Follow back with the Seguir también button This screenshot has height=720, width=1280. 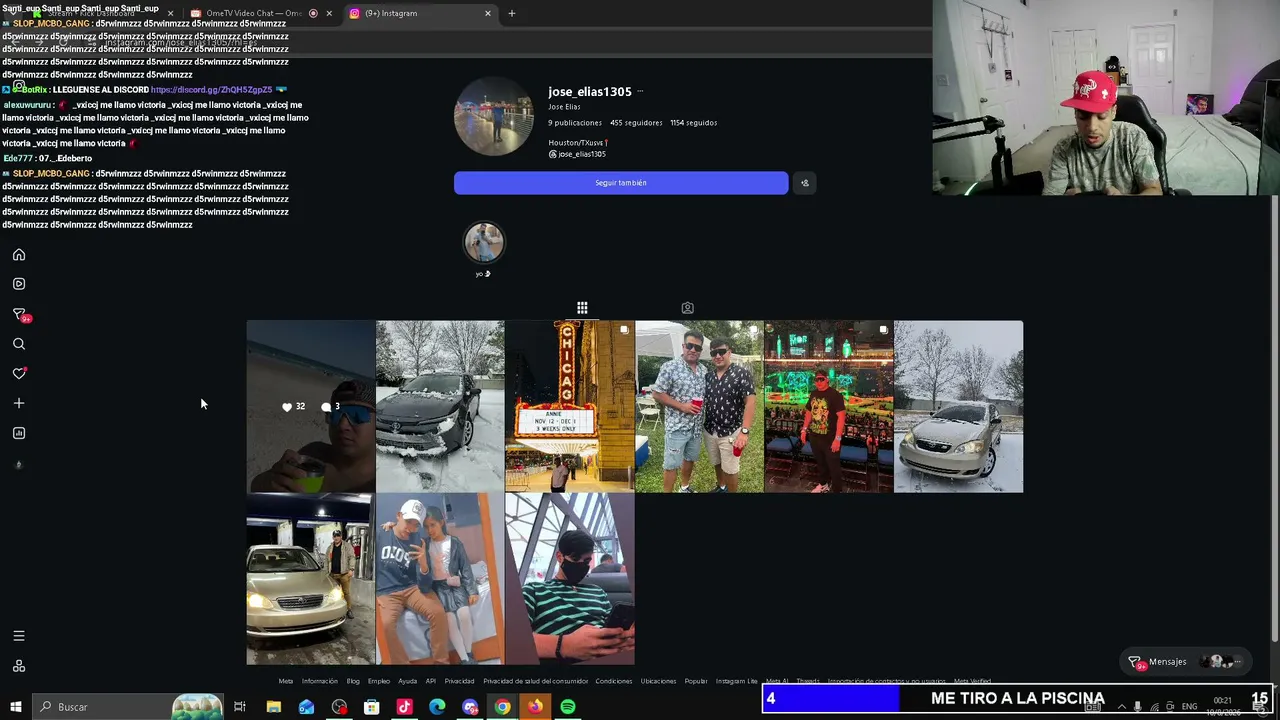tap(621, 183)
